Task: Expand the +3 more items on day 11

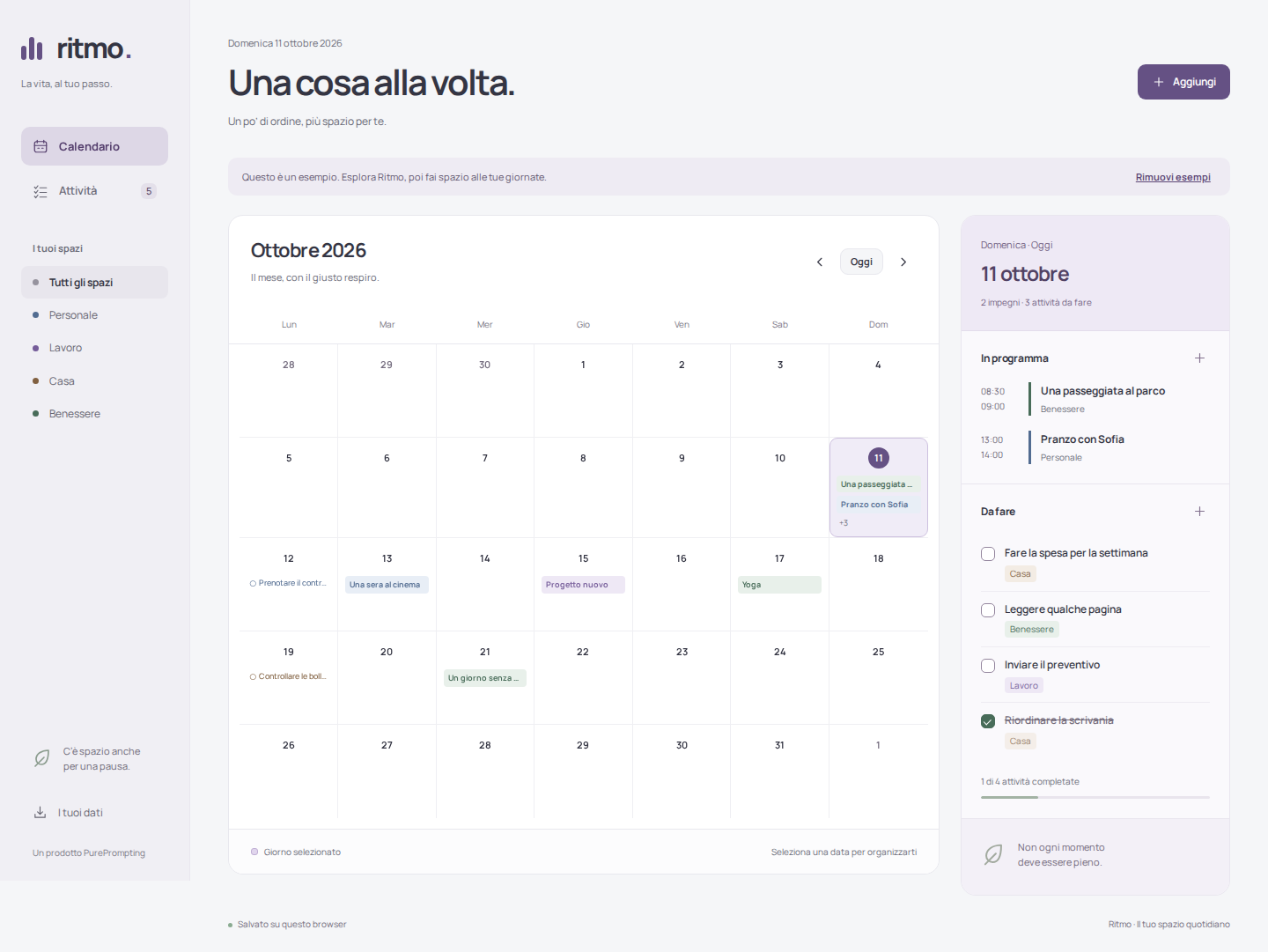Action: click(x=844, y=523)
